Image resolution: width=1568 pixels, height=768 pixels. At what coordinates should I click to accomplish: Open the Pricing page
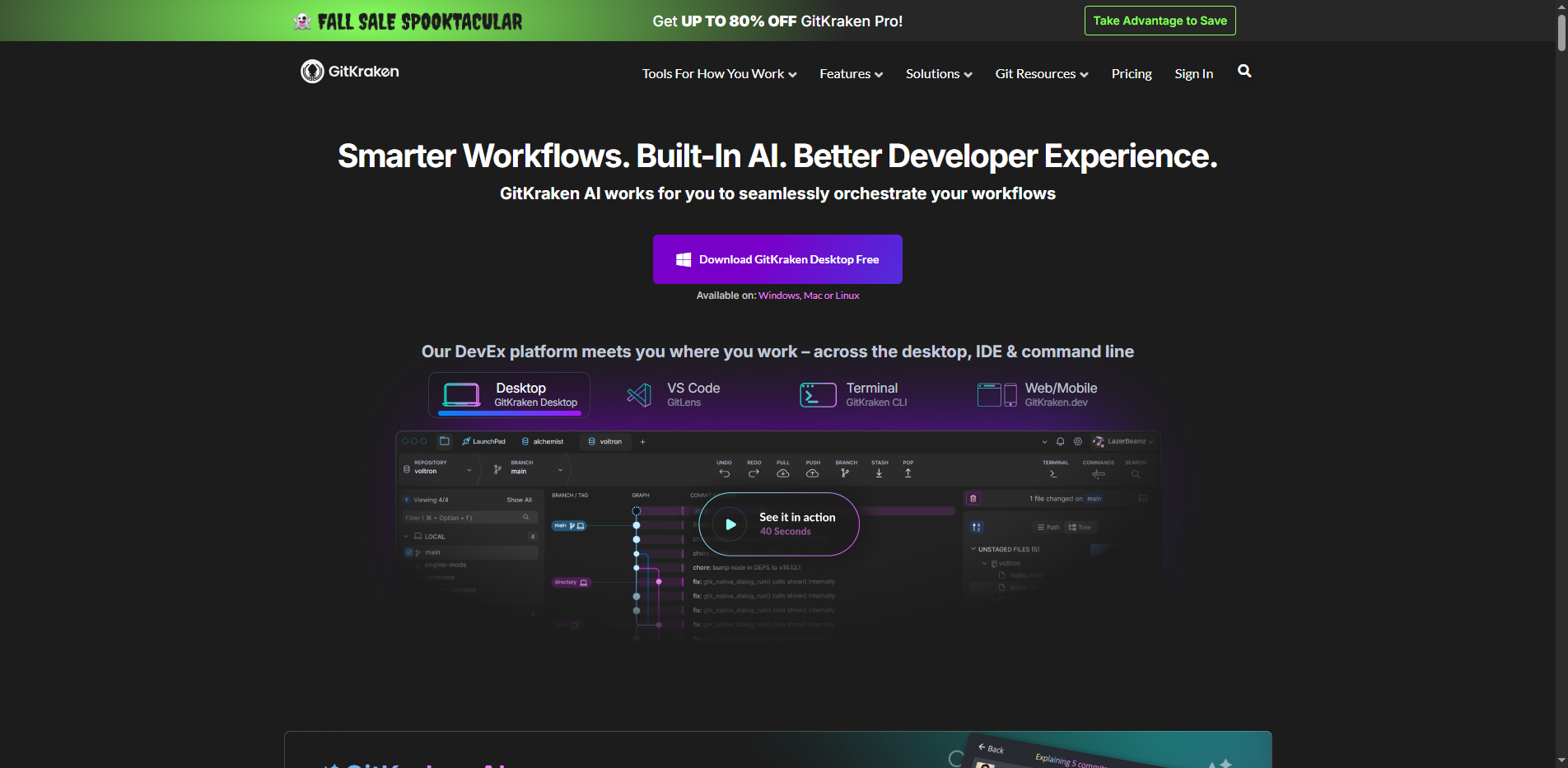click(1132, 74)
